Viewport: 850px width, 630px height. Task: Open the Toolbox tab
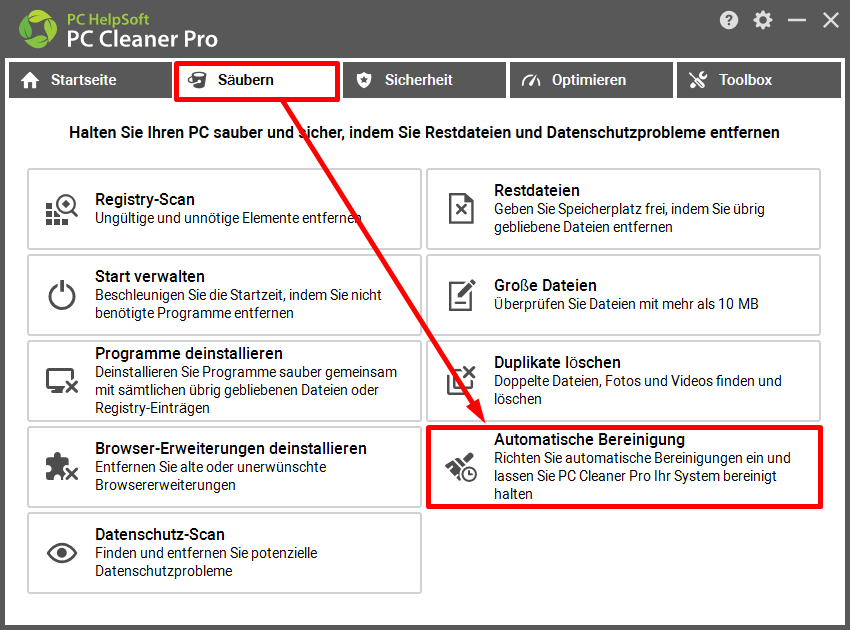[x=758, y=80]
